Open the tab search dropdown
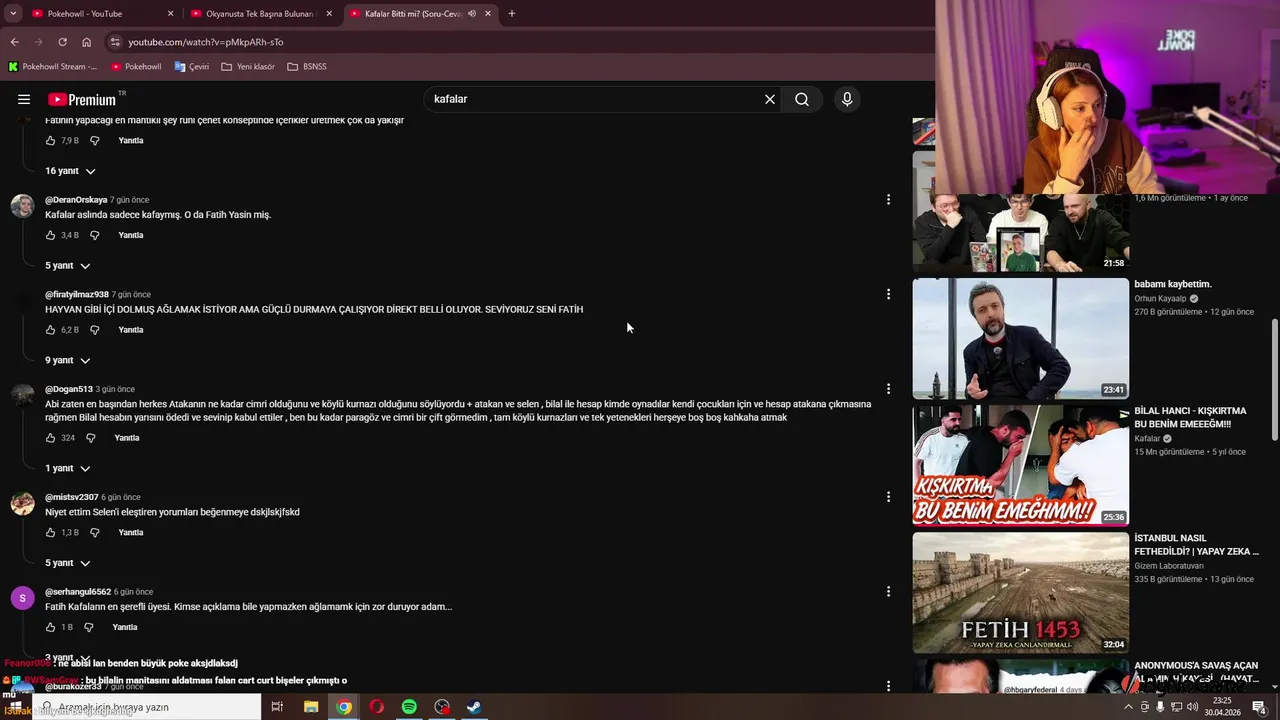The image size is (1280, 720). (13, 13)
